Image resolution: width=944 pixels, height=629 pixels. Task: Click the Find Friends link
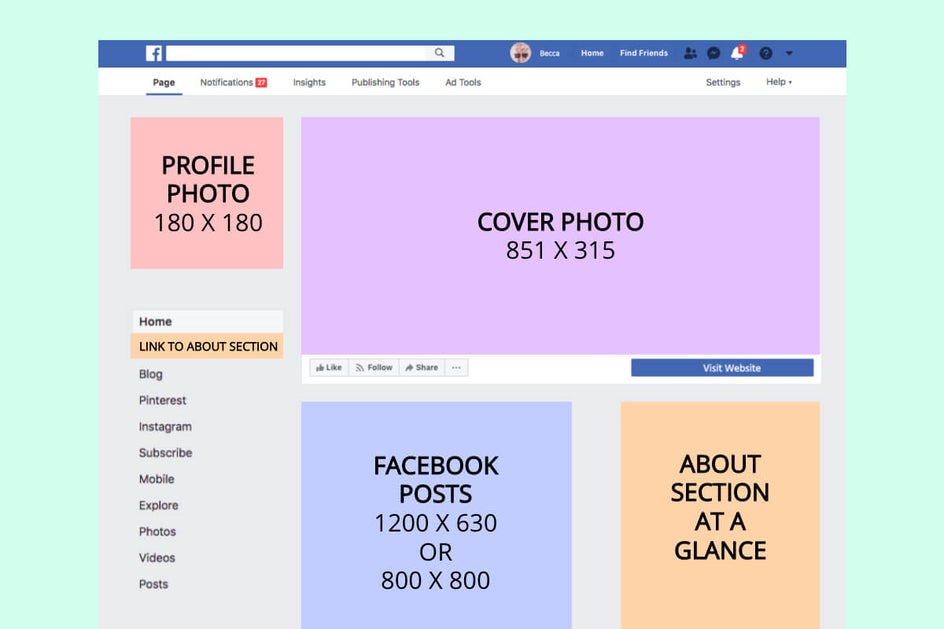coord(643,53)
